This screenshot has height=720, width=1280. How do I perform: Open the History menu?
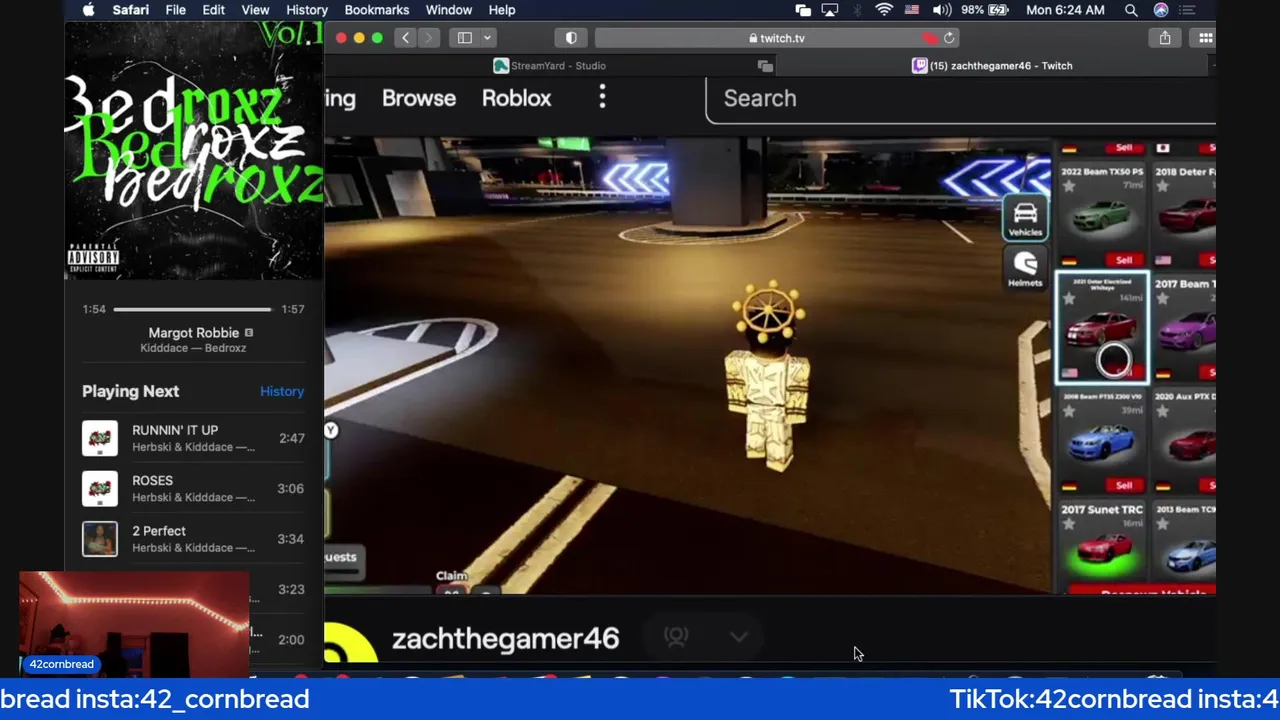307,10
